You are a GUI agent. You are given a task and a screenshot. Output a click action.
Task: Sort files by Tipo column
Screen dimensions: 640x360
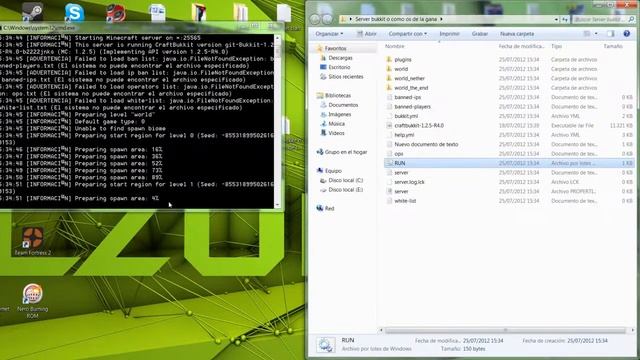[556, 46]
